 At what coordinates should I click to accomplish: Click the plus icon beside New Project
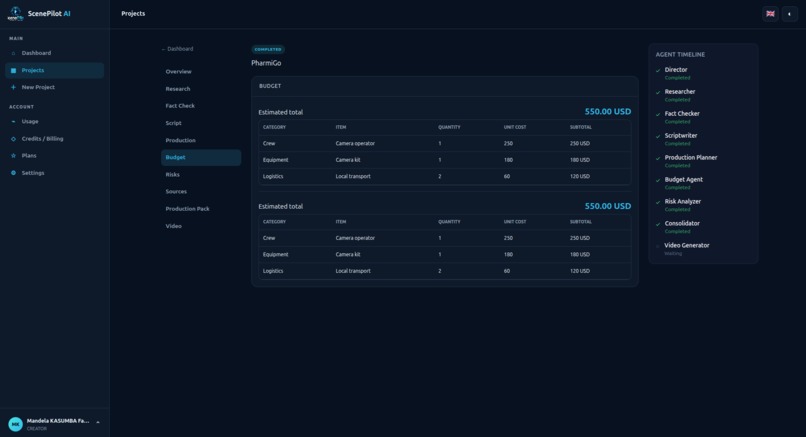[x=13, y=87]
